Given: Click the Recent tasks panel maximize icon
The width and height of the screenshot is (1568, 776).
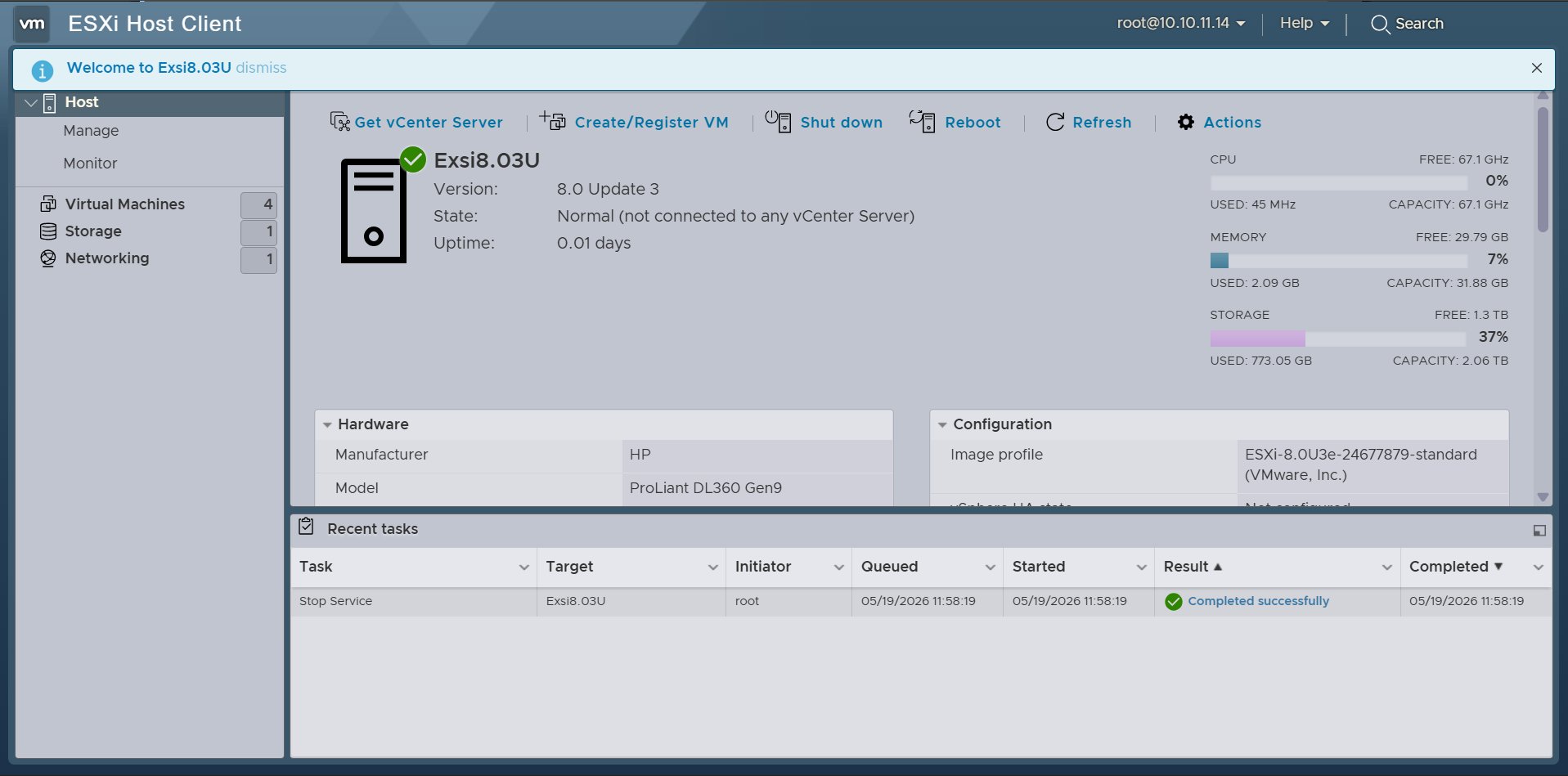Looking at the screenshot, I should click(x=1539, y=531).
